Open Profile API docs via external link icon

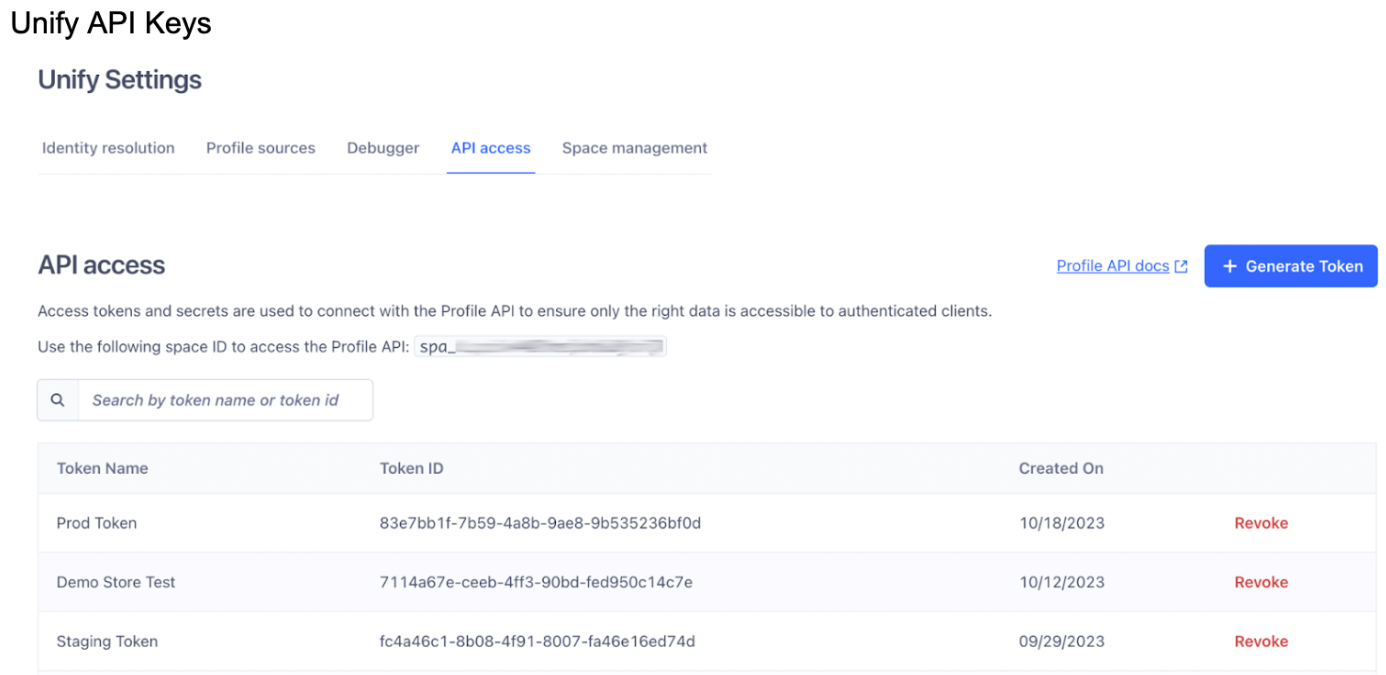1181,266
